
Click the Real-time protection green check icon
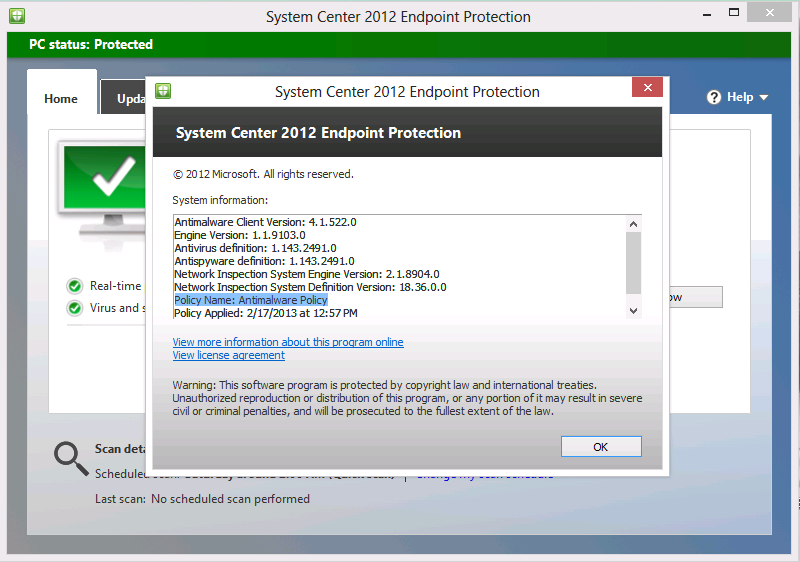(74, 286)
